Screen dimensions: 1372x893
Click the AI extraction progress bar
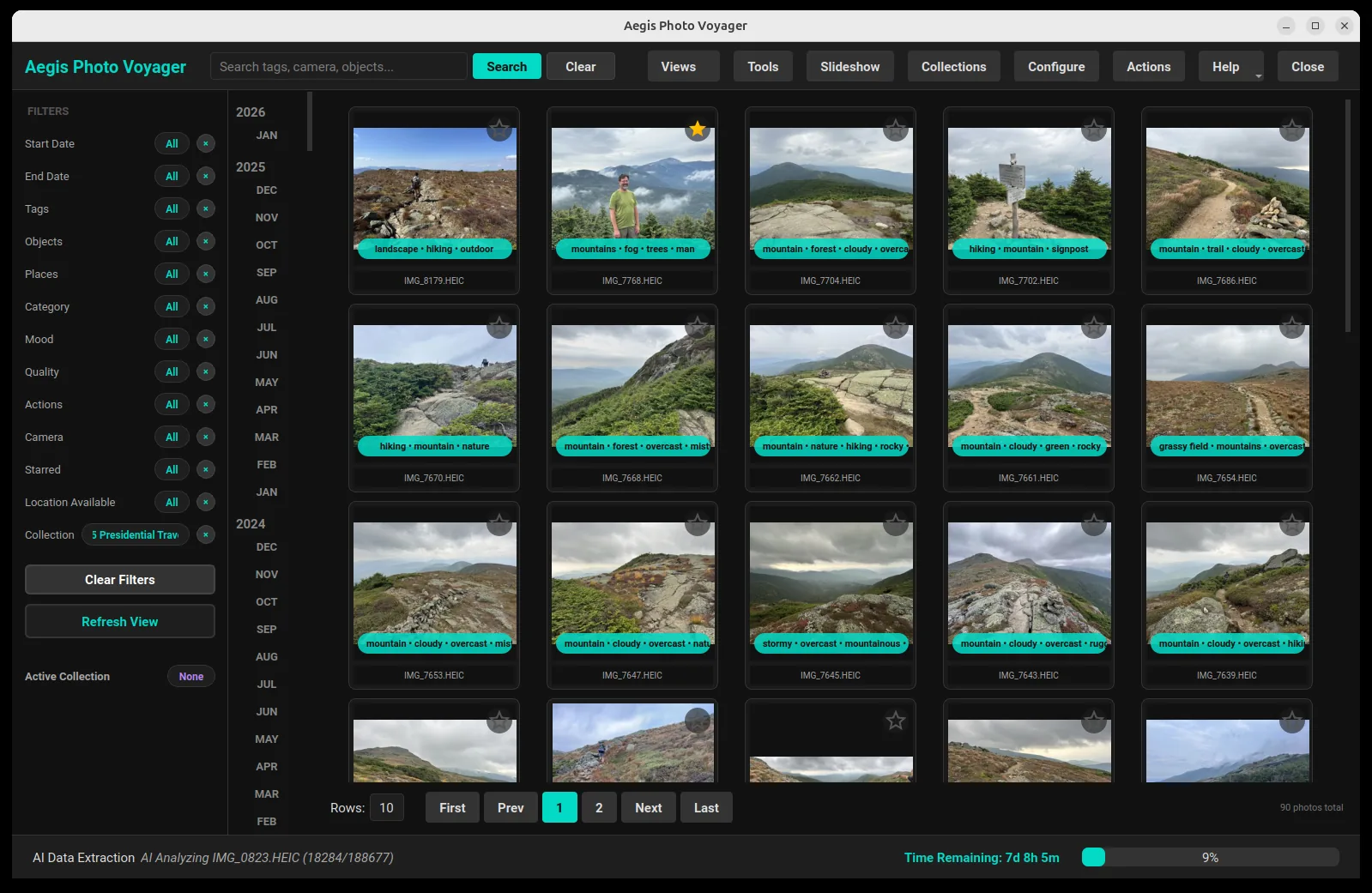coord(1210,857)
